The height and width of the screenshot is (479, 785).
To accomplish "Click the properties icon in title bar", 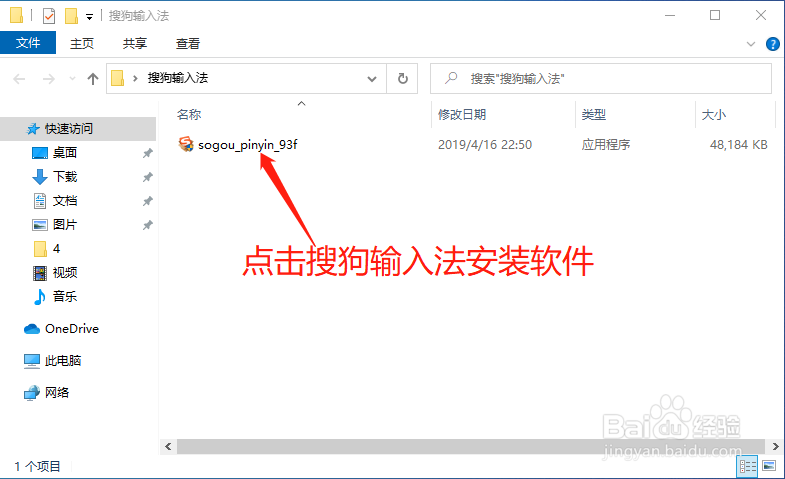I will click(49, 16).
